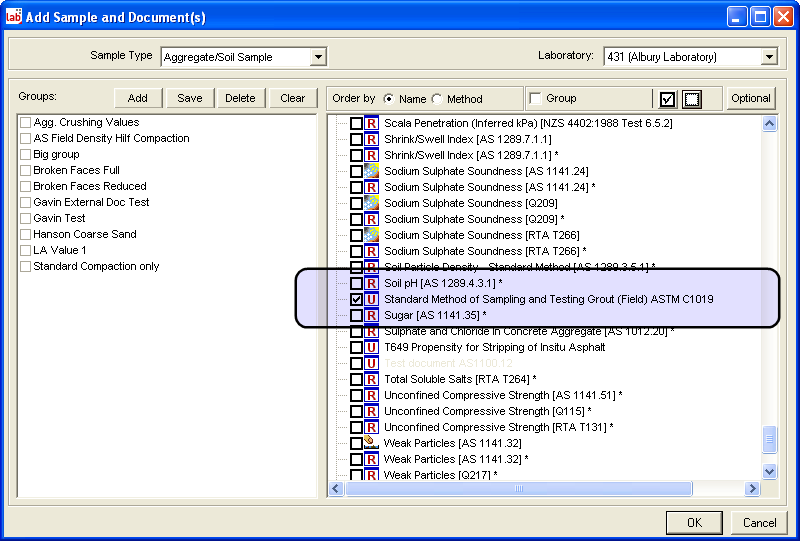This screenshot has width=800, height=541.
Task: Open the Sample Type dropdown
Action: (318, 57)
